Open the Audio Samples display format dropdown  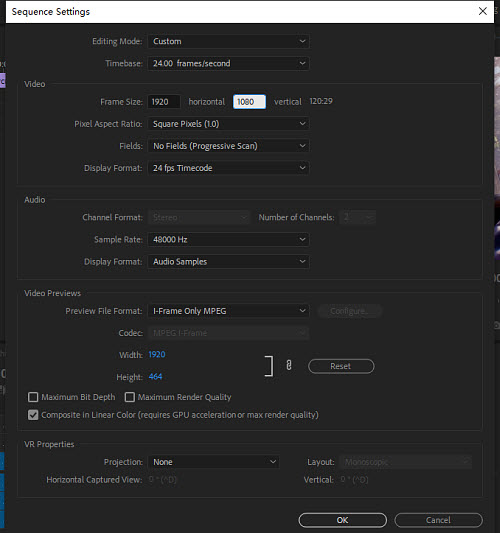click(x=228, y=262)
